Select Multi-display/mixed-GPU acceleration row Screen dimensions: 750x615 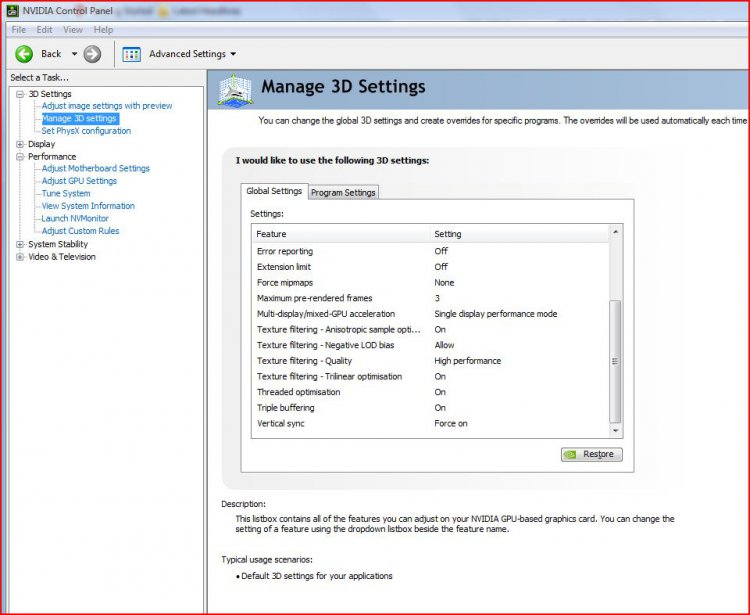point(430,314)
